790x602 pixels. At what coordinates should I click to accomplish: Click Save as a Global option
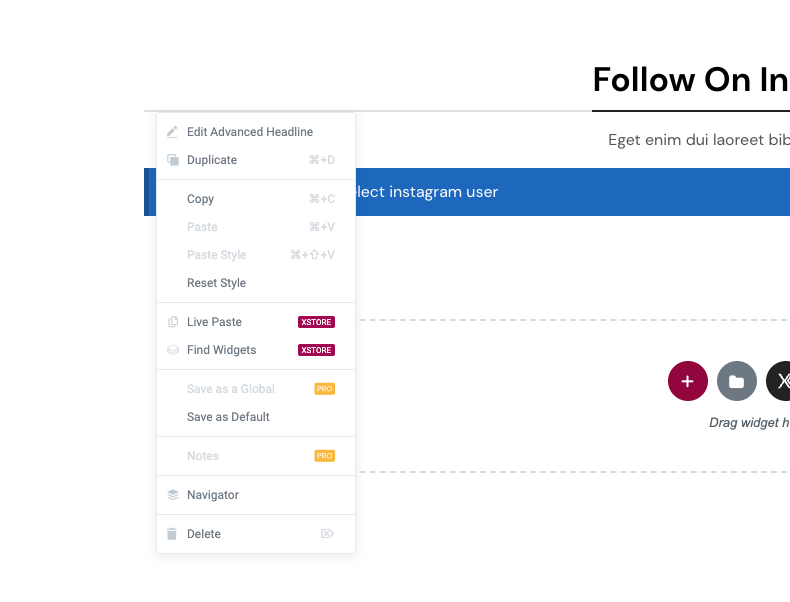point(230,389)
